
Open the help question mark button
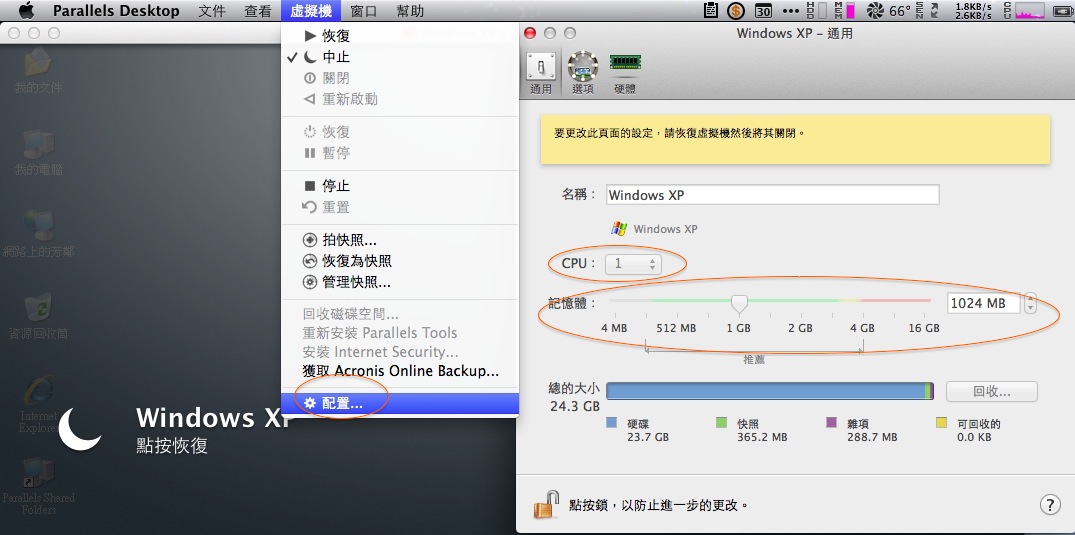[1050, 505]
